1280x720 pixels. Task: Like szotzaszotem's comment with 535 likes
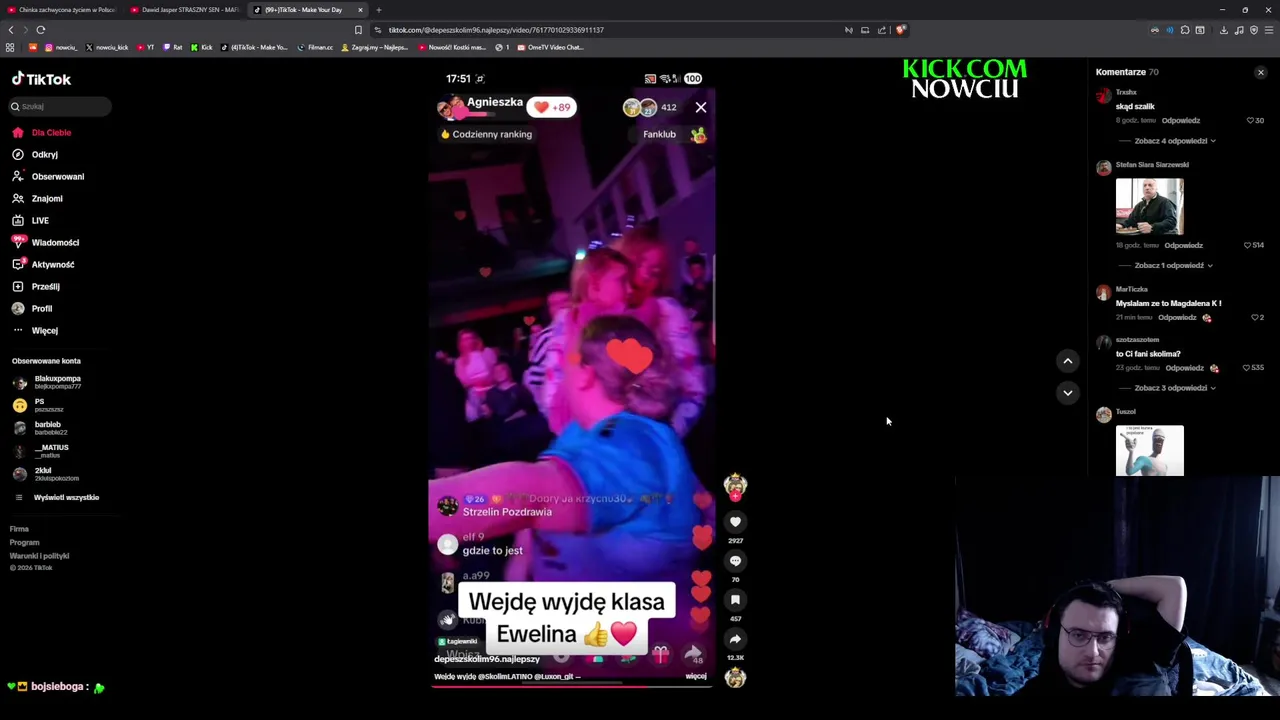point(1248,368)
